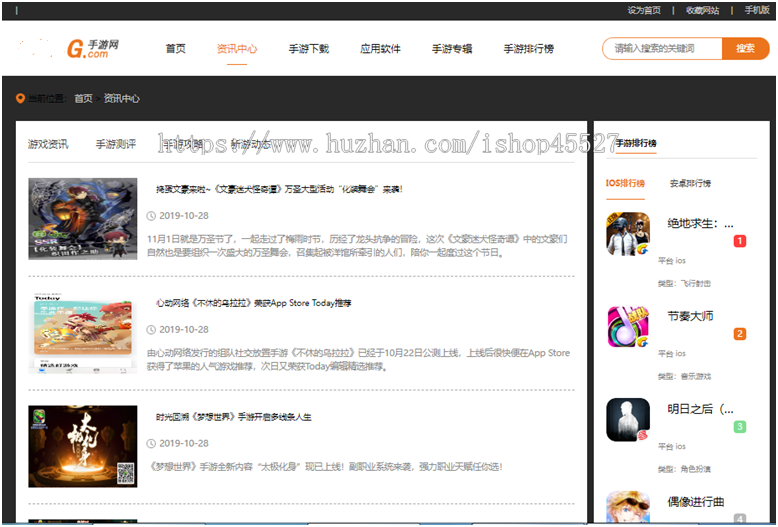Click the 文豪迷犬怪奇谭 article thumbnail
This screenshot has height=527, width=778.
83,219
